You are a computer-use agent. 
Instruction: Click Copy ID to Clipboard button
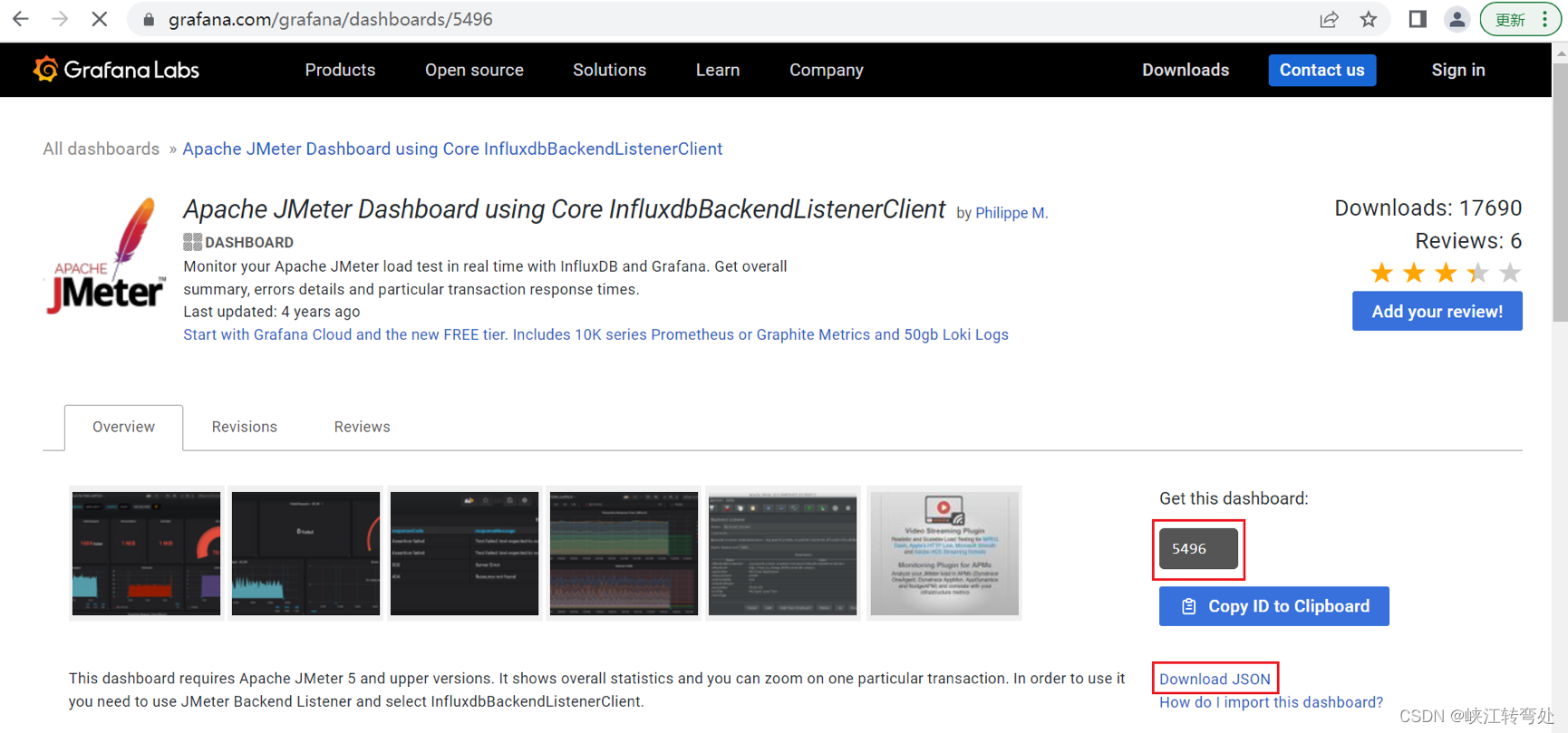click(x=1273, y=606)
